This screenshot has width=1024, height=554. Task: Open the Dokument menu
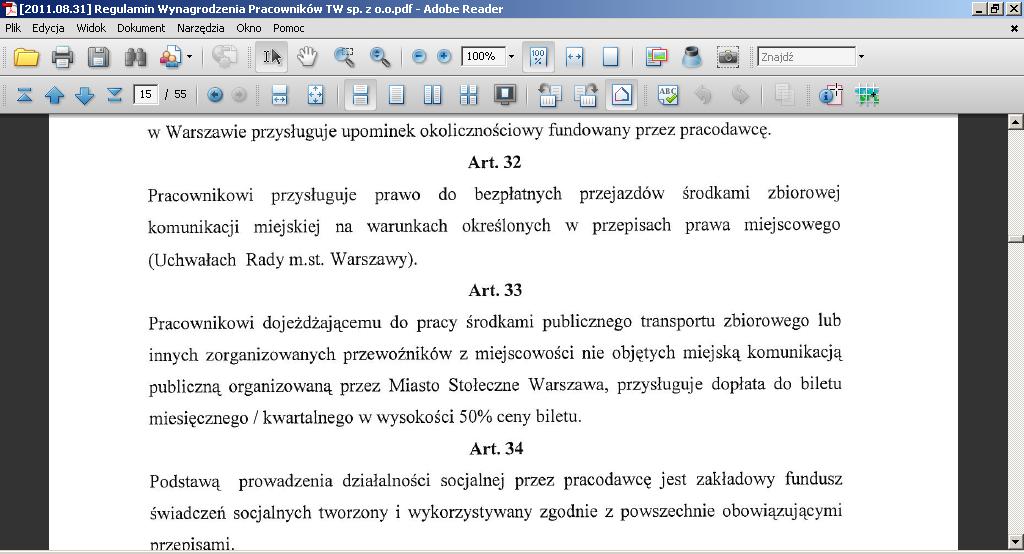(x=141, y=28)
